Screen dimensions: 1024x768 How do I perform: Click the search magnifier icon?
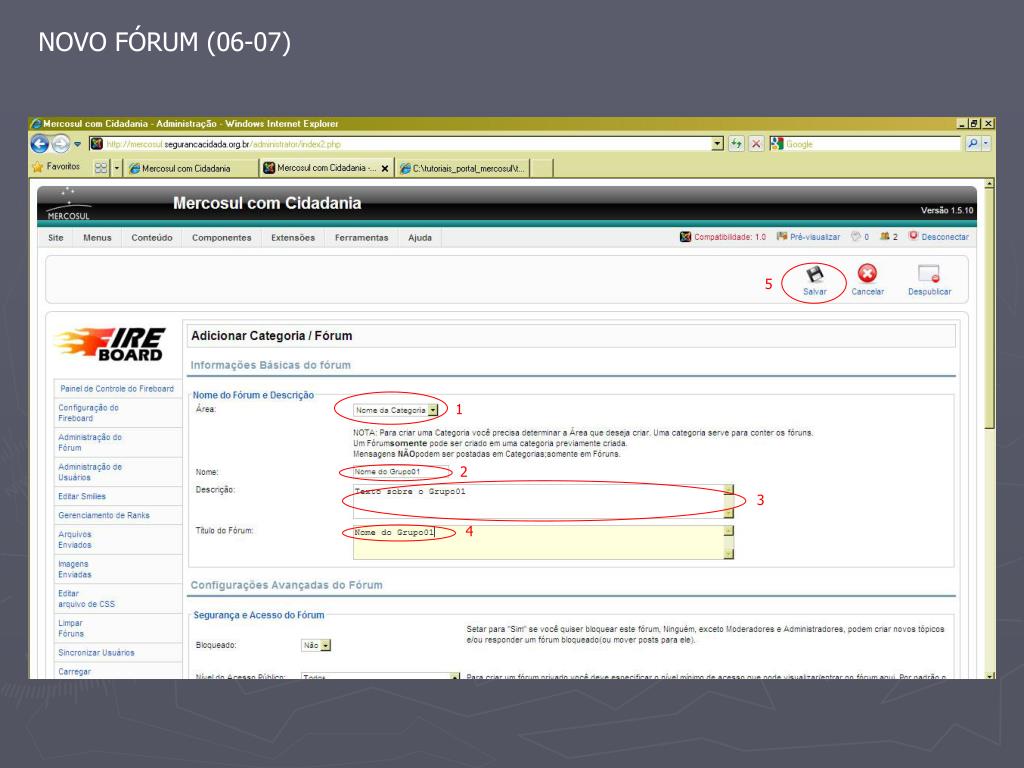(x=972, y=144)
